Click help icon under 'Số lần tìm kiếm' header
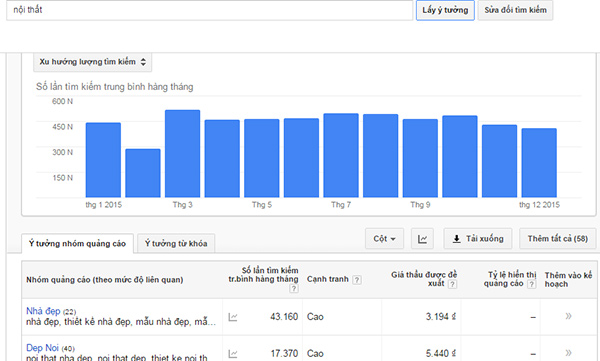Image resolution: width=600 pixels, height=361 pixels. (293, 288)
